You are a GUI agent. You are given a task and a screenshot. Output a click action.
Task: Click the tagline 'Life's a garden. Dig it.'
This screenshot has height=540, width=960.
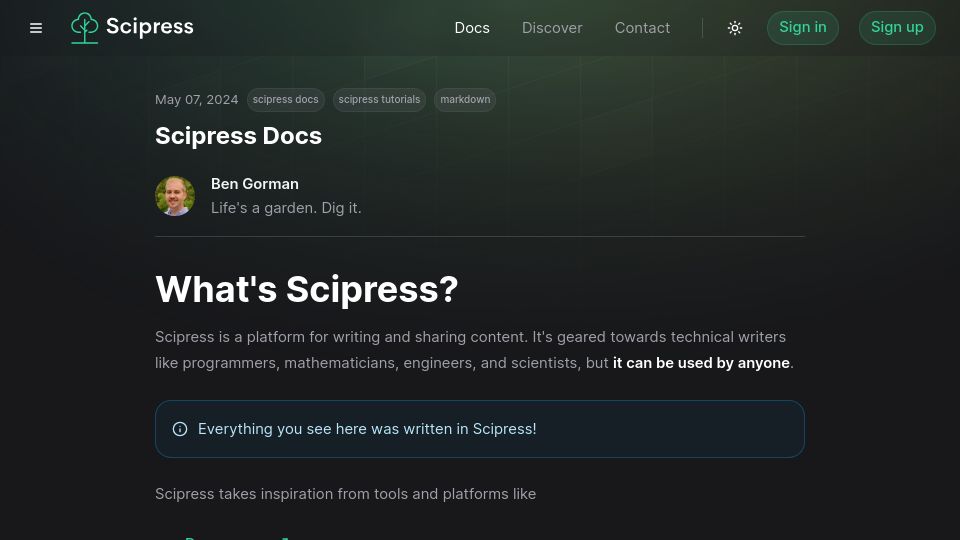(x=286, y=208)
